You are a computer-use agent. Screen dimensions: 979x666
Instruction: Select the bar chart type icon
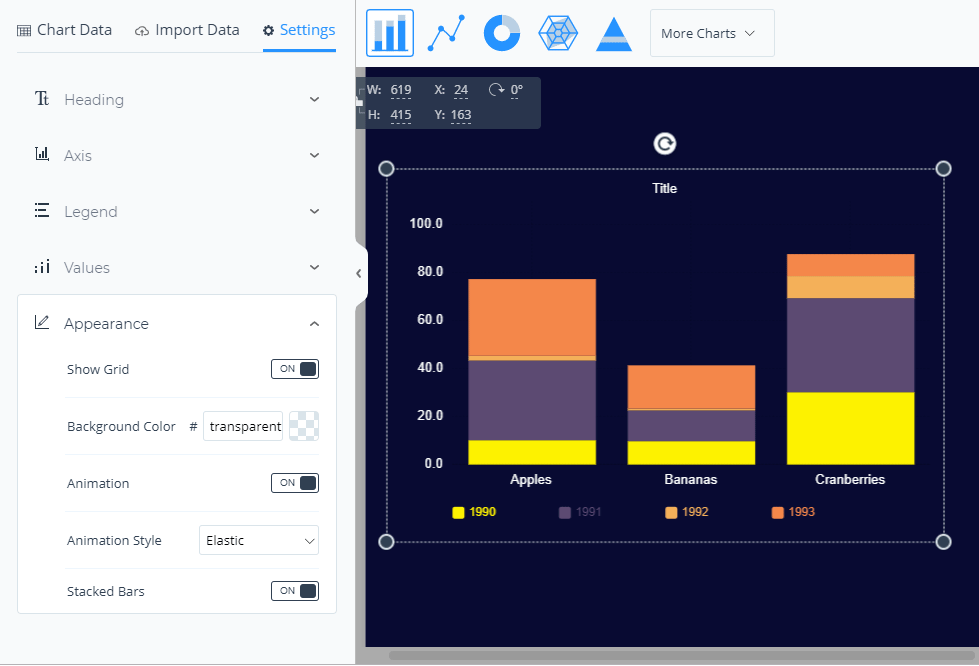pyautogui.click(x=390, y=33)
